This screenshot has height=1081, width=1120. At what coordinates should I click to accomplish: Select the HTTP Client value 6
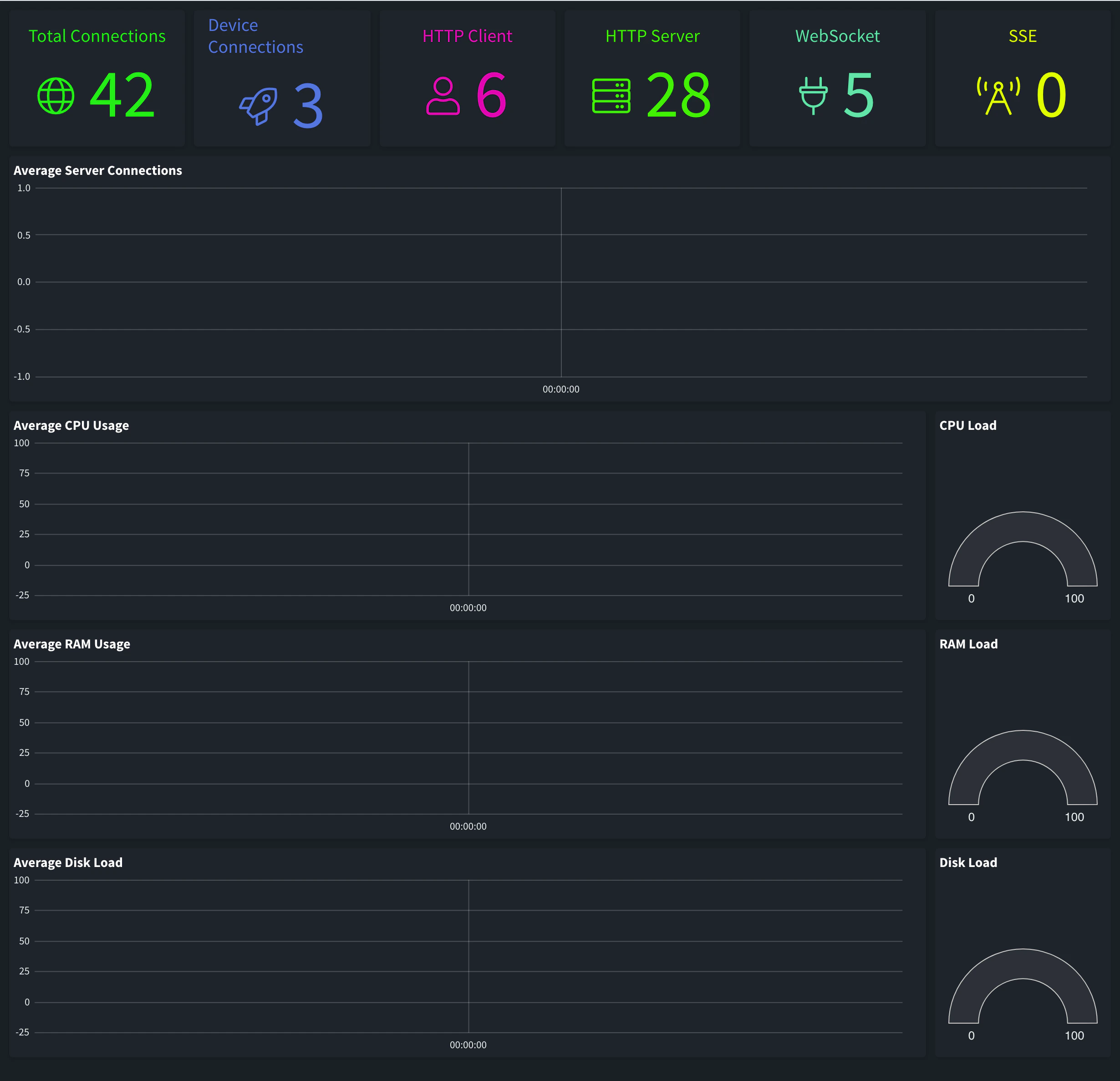pos(491,96)
